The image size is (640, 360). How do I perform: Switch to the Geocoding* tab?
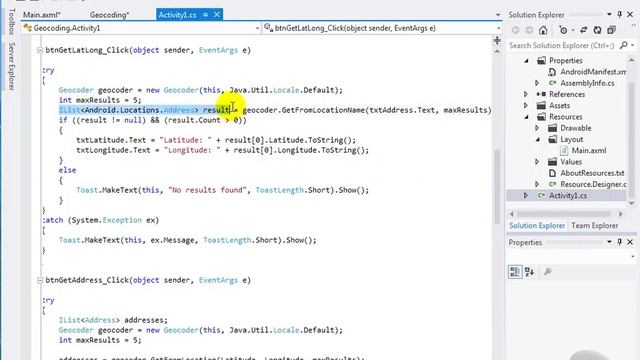coord(109,15)
